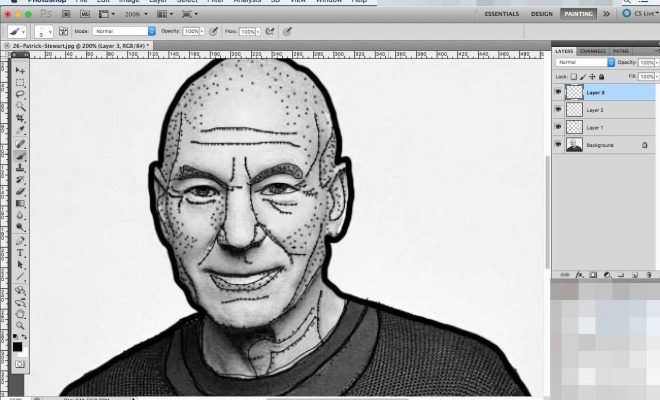Screen dimensions: 660x400
Task: Toggle lock image pixels brush icon
Action: [x=583, y=77]
